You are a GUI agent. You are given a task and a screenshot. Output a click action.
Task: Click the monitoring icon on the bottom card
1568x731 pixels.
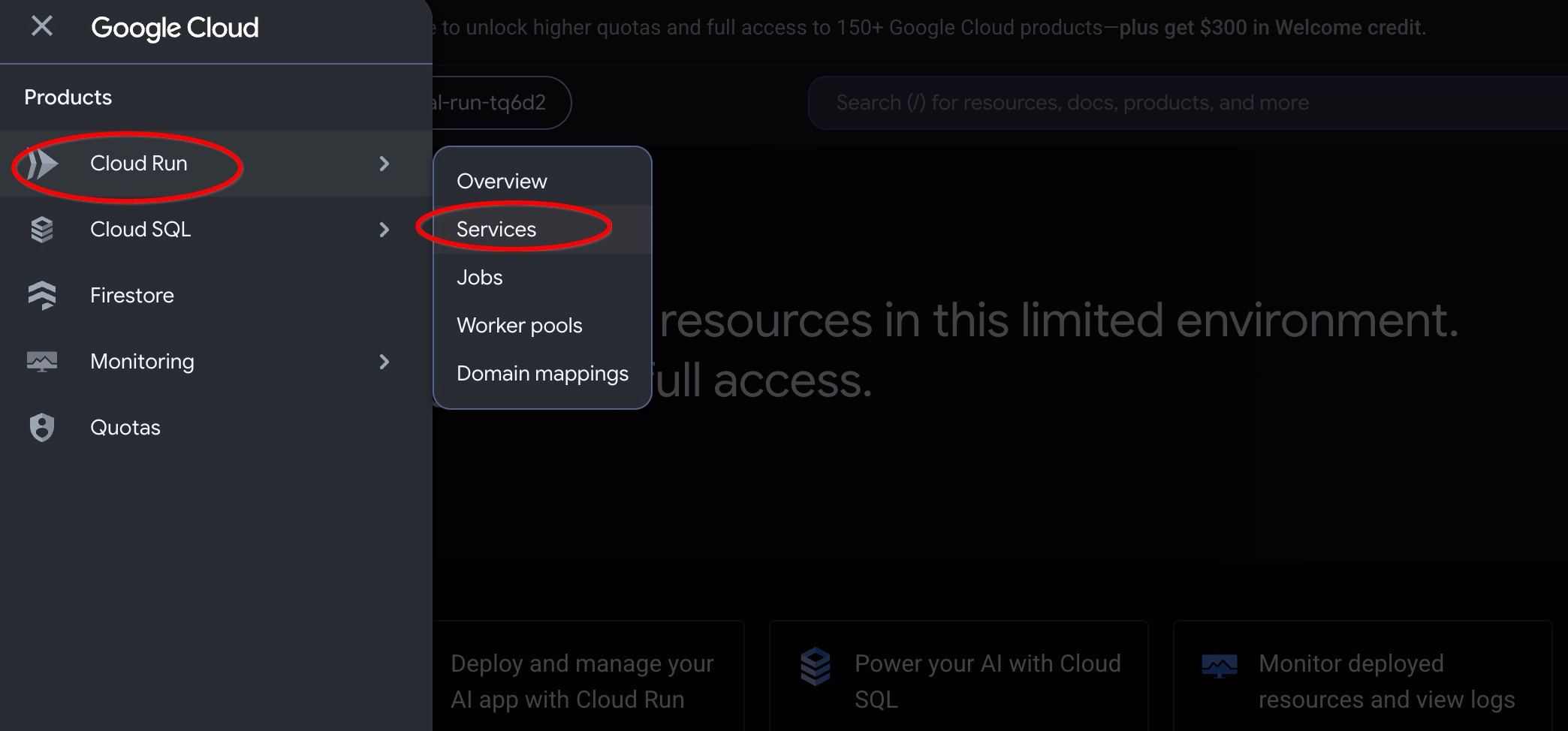click(1220, 666)
